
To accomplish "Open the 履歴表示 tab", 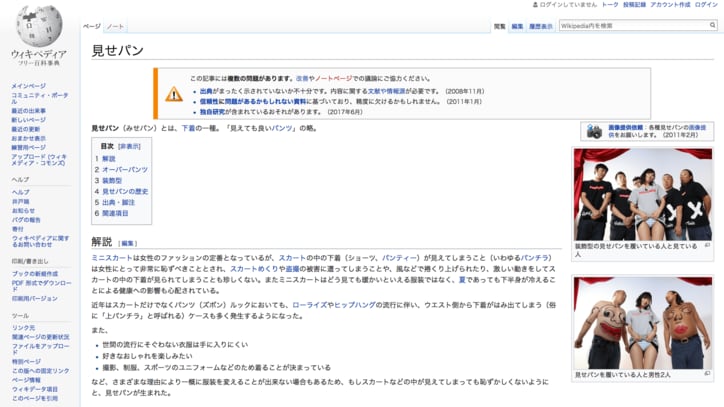I will pyautogui.click(x=540, y=26).
